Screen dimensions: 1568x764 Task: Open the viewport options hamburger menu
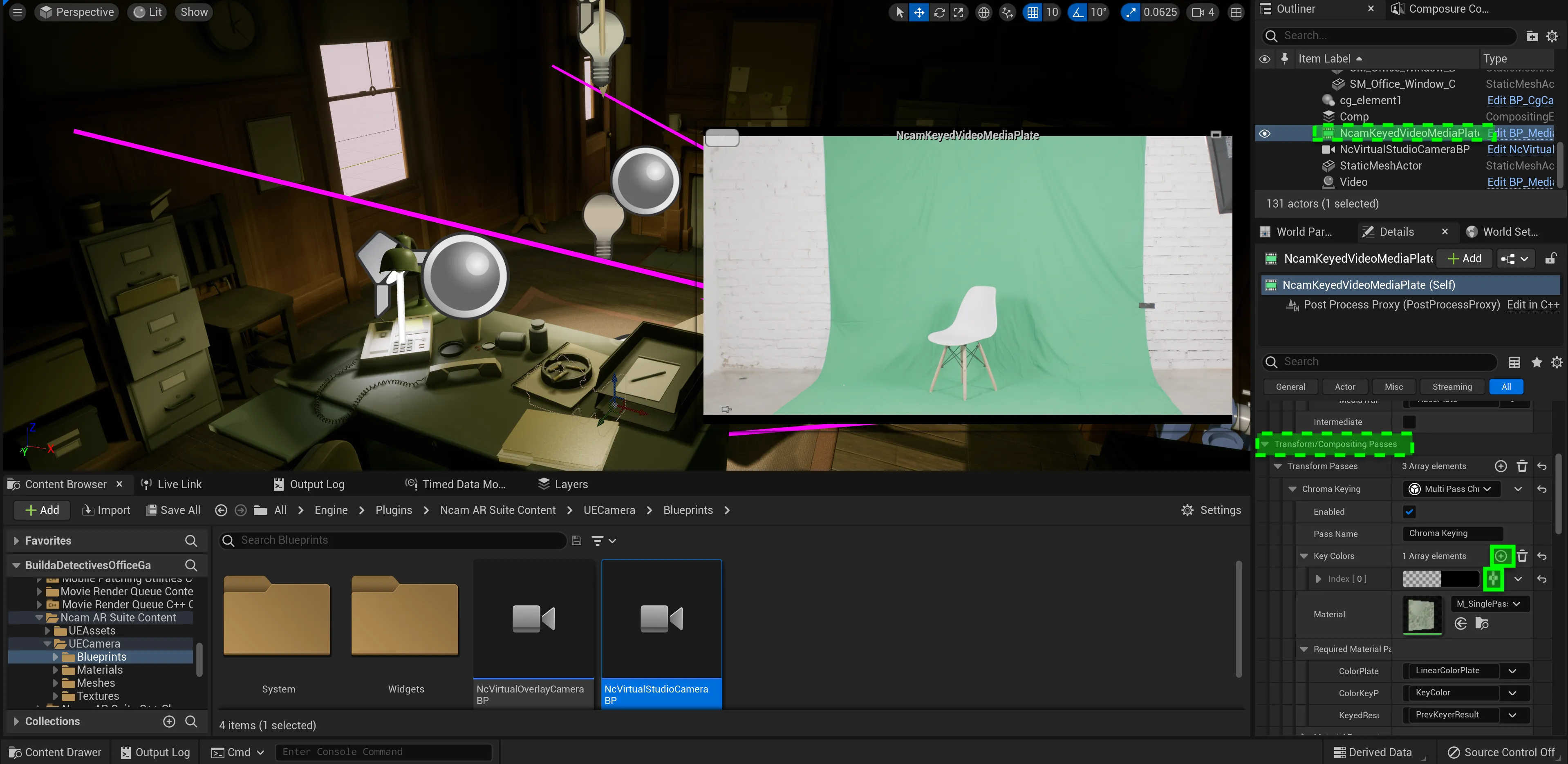tap(18, 12)
